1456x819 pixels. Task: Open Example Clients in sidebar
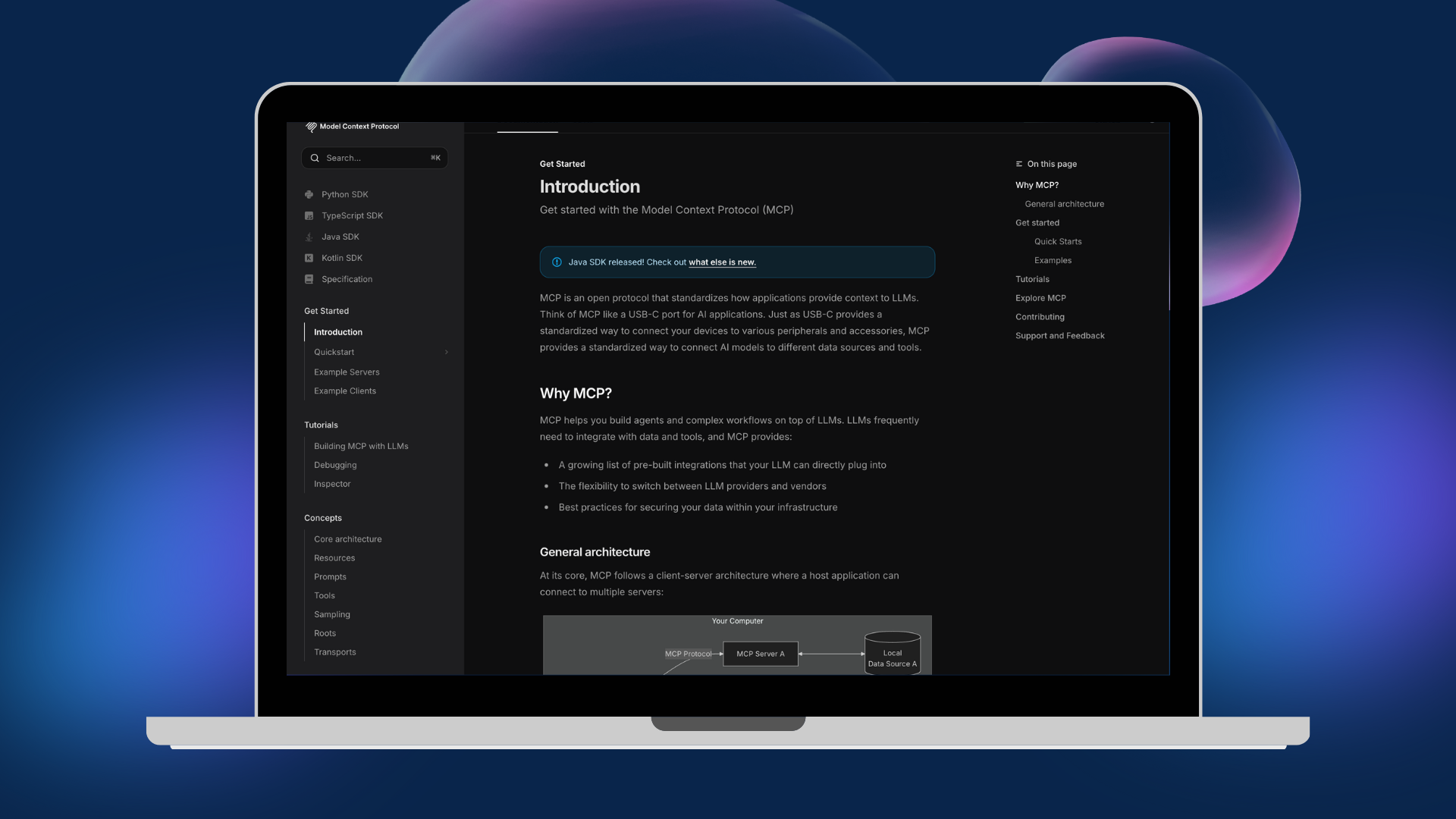(345, 391)
